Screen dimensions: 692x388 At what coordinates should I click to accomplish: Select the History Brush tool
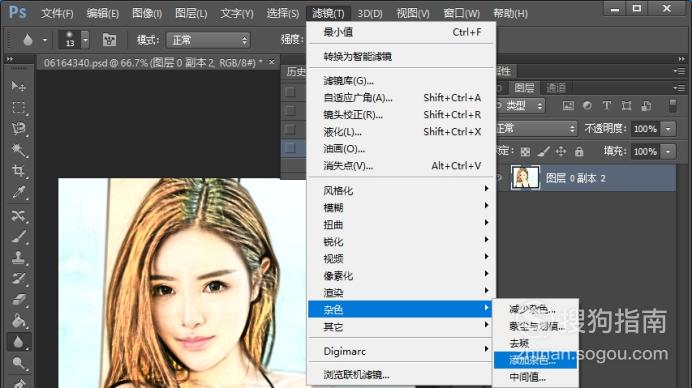[18, 279]
